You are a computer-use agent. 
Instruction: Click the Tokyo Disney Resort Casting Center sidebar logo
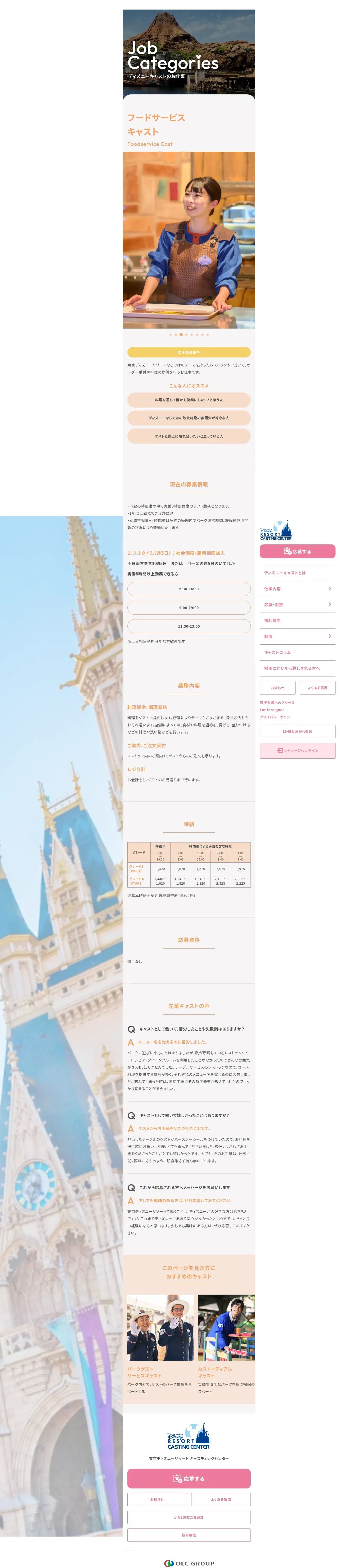click(276, 530)
